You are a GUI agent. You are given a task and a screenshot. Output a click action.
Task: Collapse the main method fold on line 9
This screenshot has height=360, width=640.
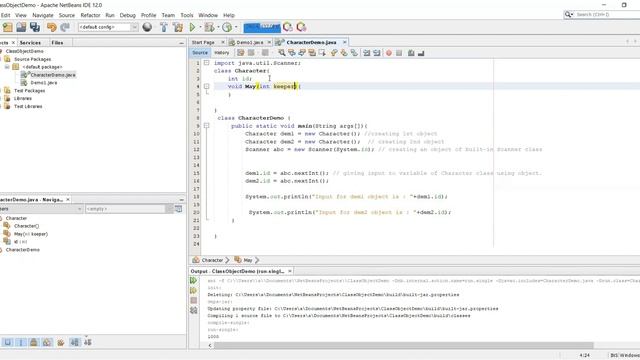point(207,126)
